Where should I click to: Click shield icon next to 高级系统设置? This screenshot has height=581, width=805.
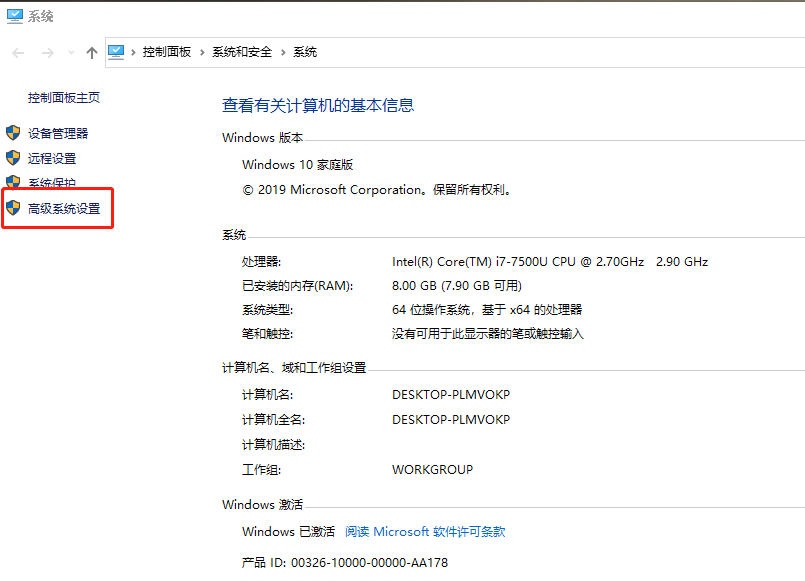[13, 207]
